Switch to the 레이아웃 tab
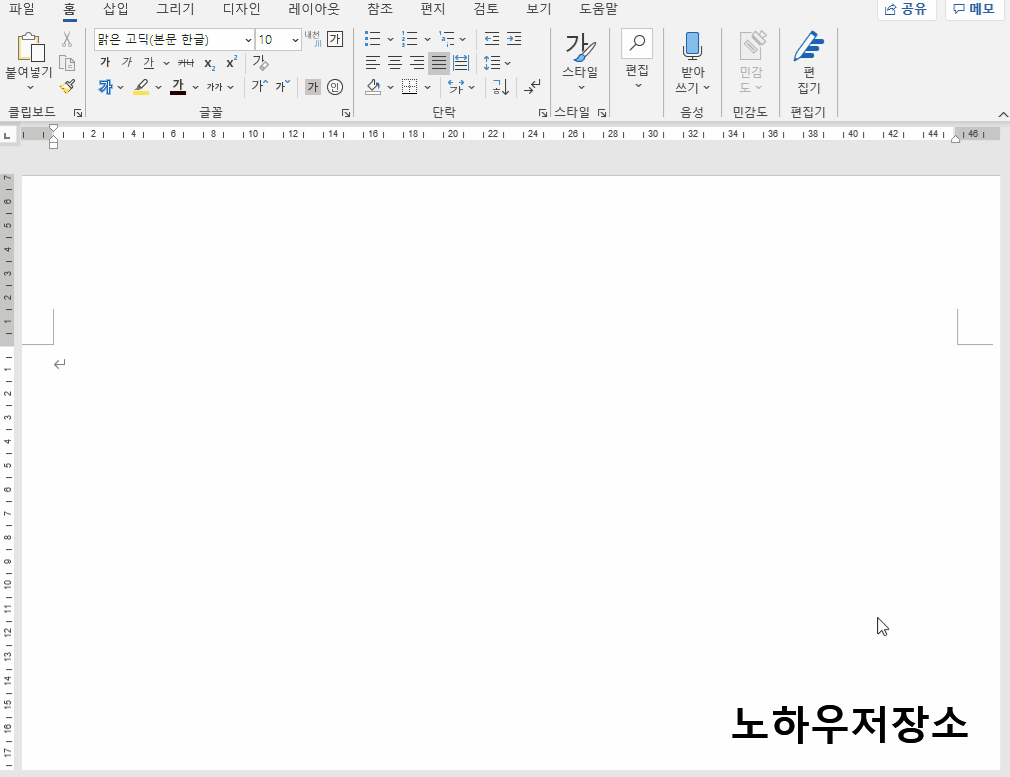The image size is (1010, 777). pos(314,9)
